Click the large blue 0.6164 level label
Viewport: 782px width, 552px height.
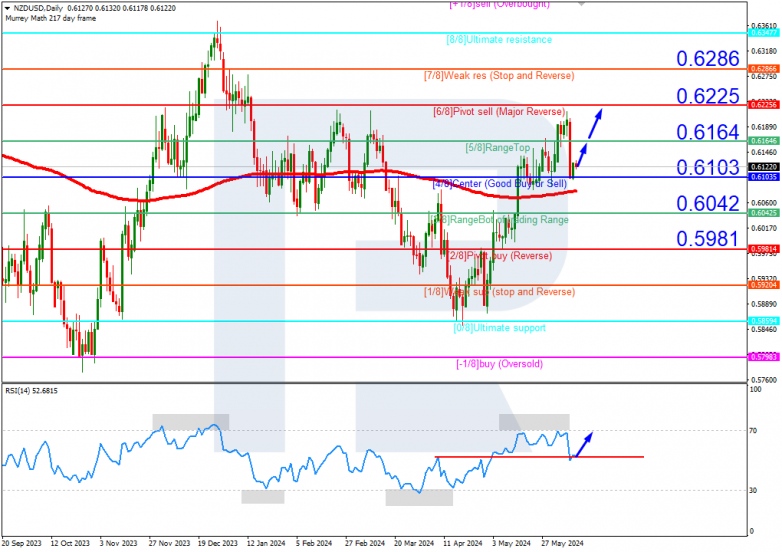708,132
